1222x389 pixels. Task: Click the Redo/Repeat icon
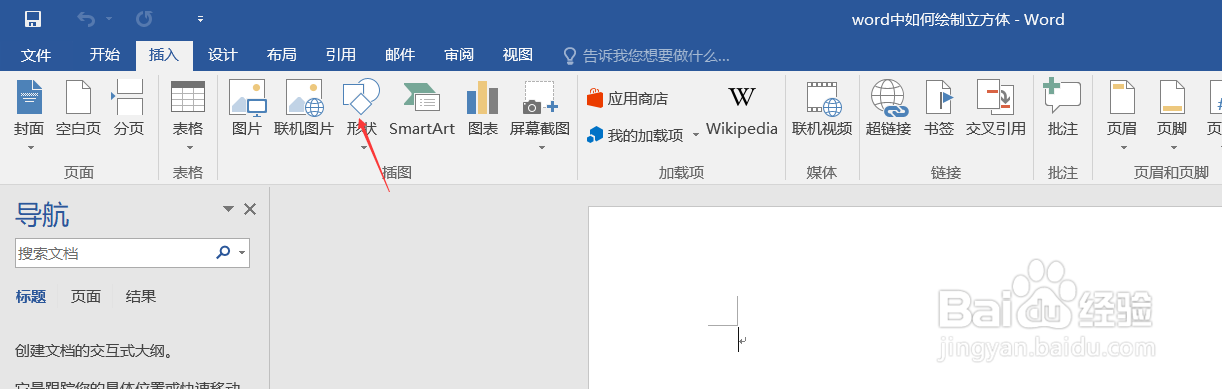coord(145,19)
